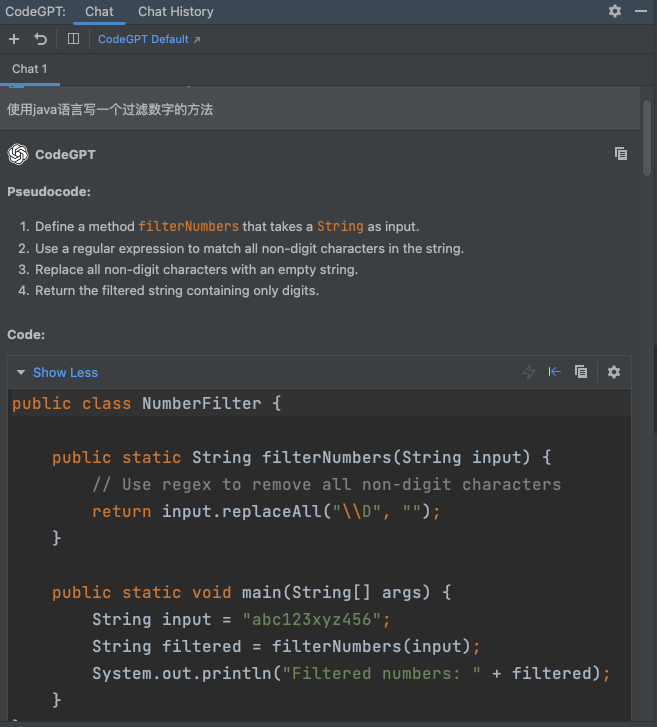This screenshot has width=657, height=727.
Task: Select the Chat 1 tab
Action: pyautogui.click(x=30, y=69)
